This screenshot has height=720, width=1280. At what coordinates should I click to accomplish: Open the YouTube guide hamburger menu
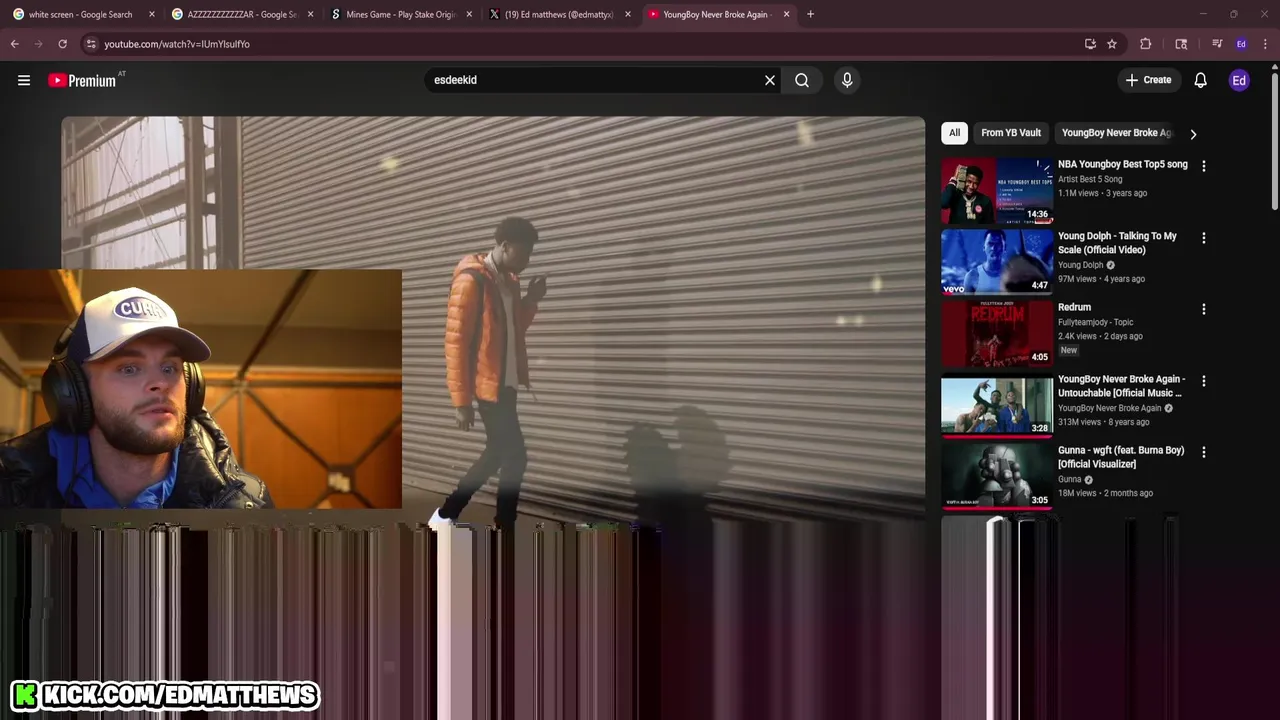[24, 80]
